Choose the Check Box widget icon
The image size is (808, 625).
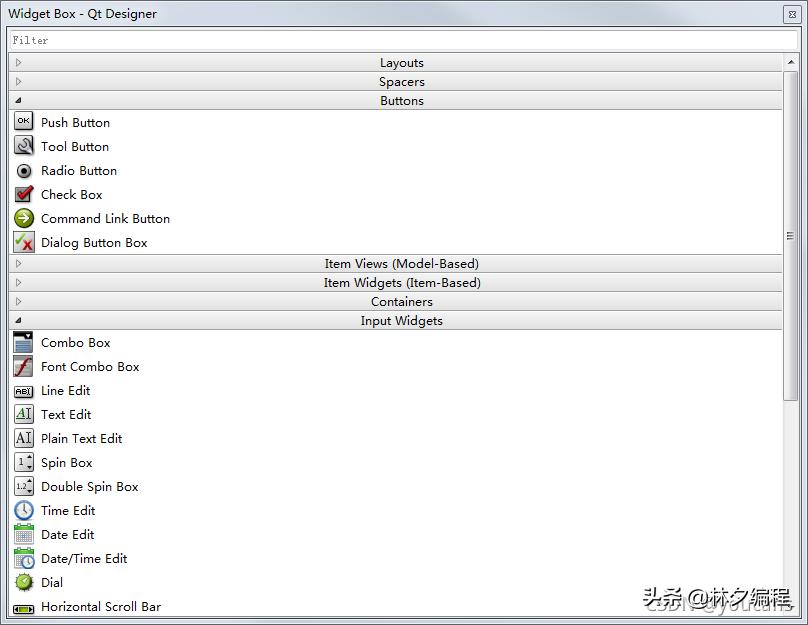pos(24,194)
